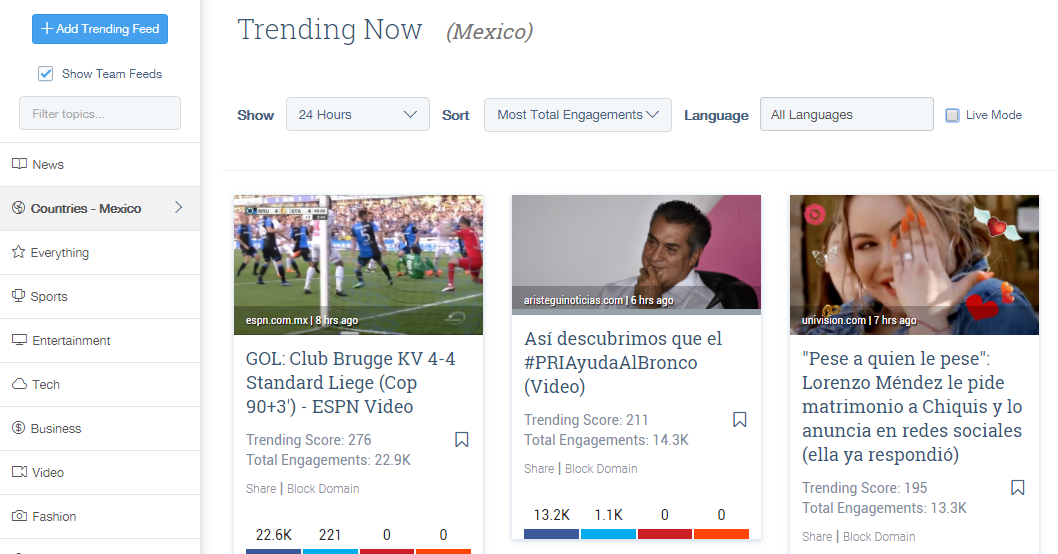Image resolution: width=1058 pixels, height=554 pixels.
Task: Open the Club Brugge soccer thumbnail
Action: pyautogui.click(x=358, y=265)
